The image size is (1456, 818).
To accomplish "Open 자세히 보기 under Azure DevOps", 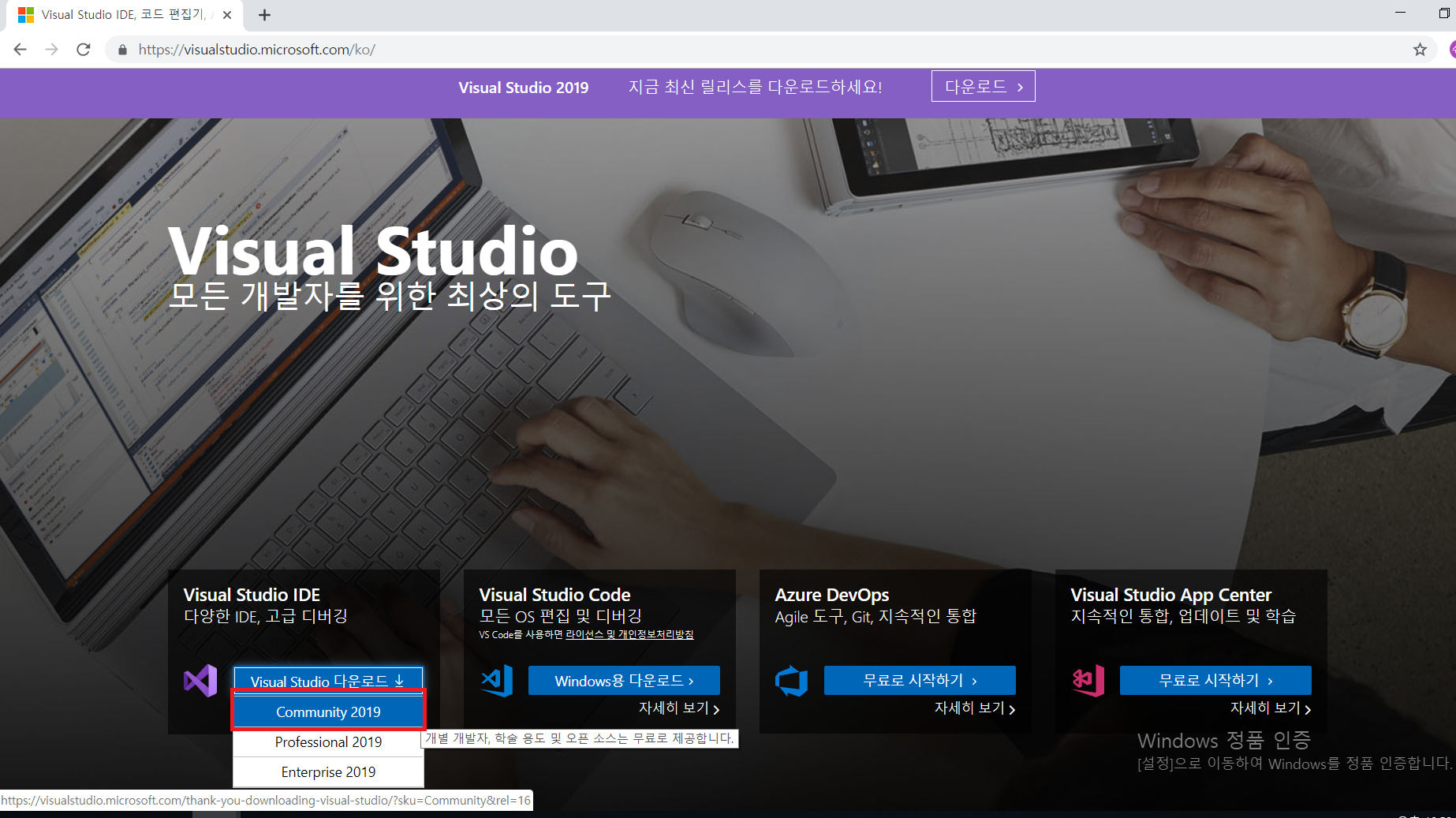I will click(975, 708).
